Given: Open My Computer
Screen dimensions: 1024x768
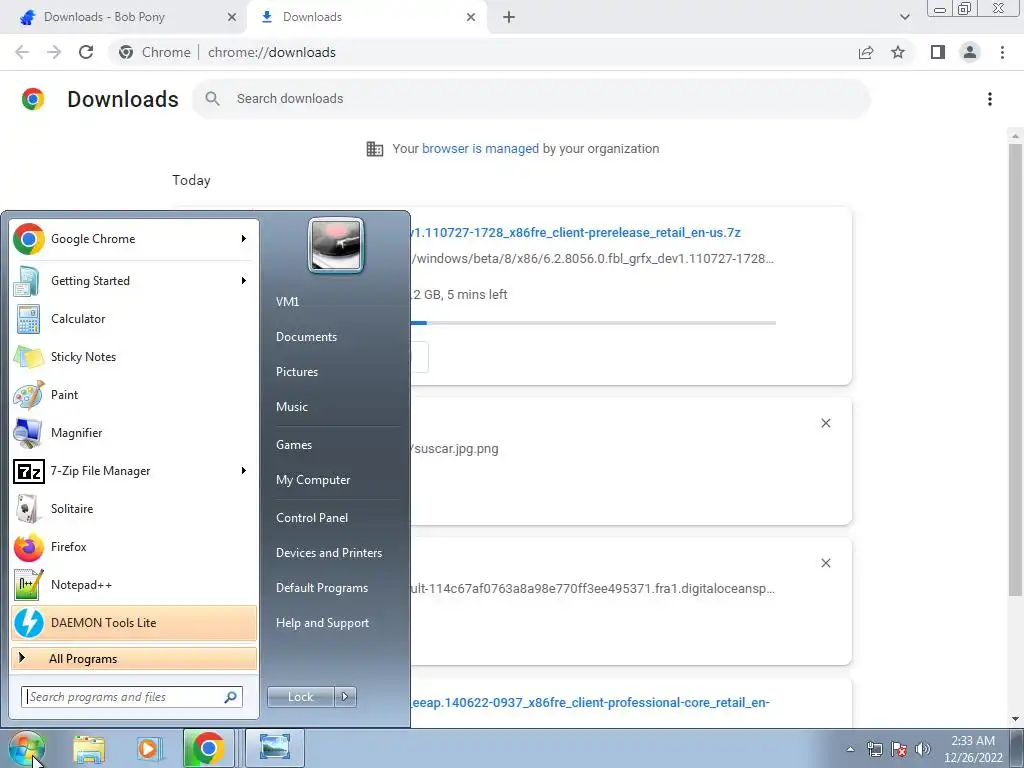Looking at the screenshot, I should 313,480.
